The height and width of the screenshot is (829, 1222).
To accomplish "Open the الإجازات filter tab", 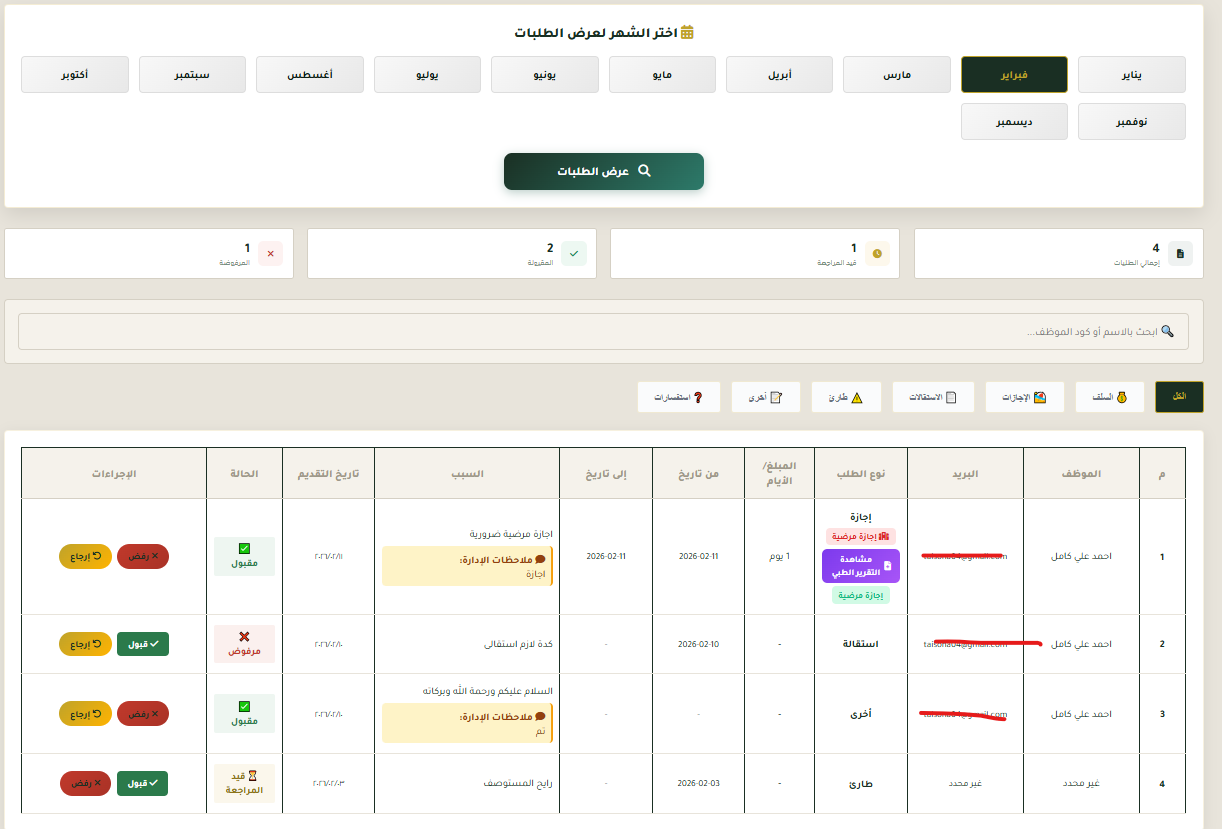I will point(1024,396).
